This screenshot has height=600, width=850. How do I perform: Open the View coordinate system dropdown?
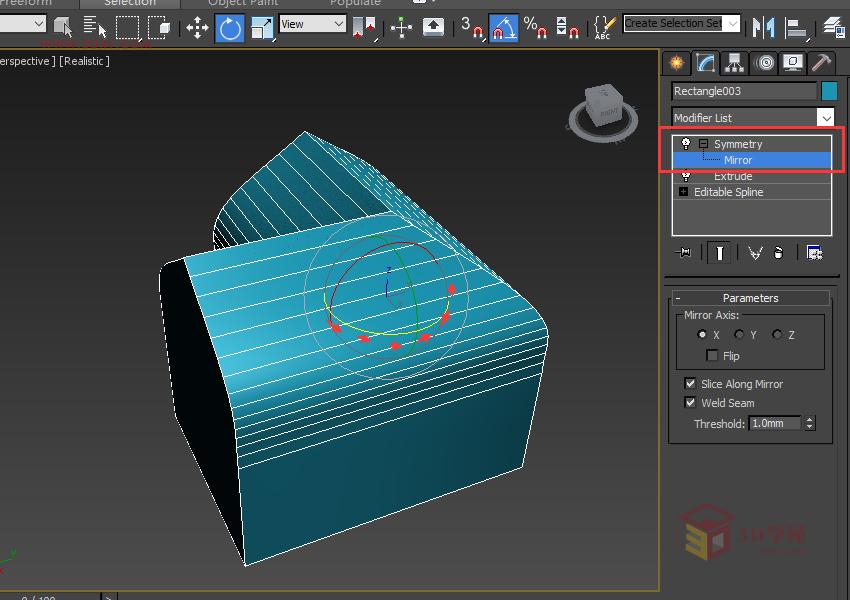(x=313, y=24)
